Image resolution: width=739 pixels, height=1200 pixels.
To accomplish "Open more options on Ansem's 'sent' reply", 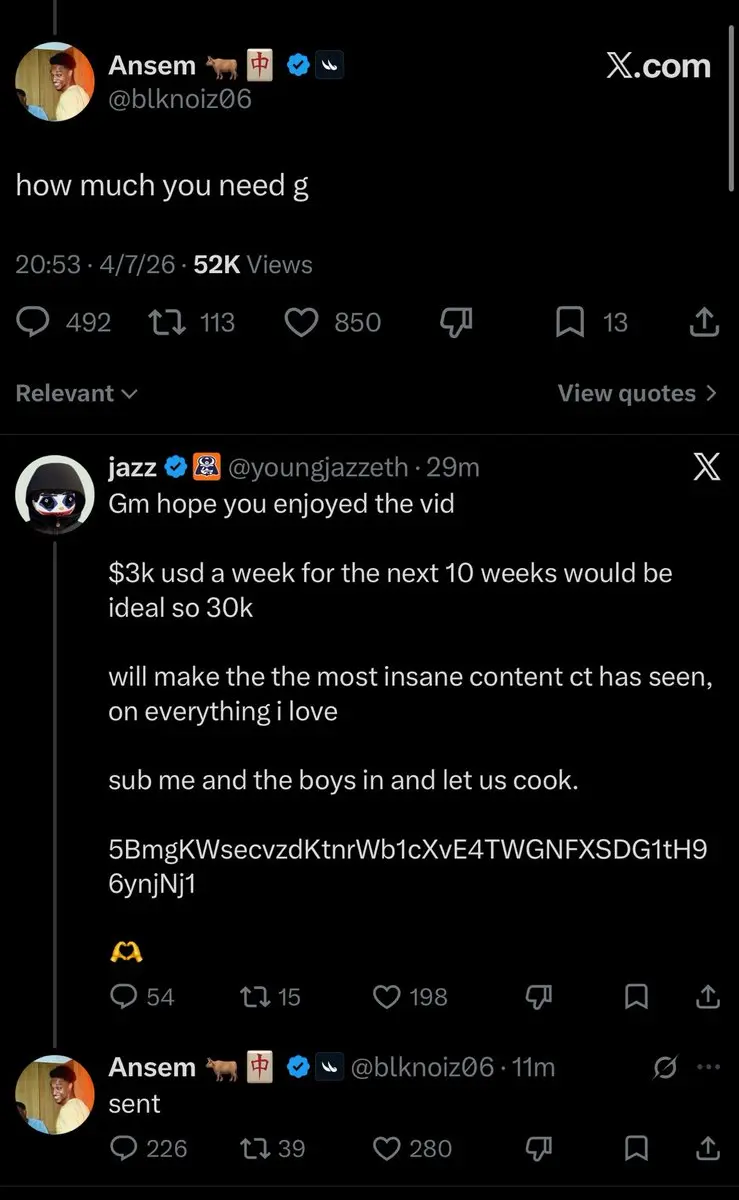I will click(708, 1067).
